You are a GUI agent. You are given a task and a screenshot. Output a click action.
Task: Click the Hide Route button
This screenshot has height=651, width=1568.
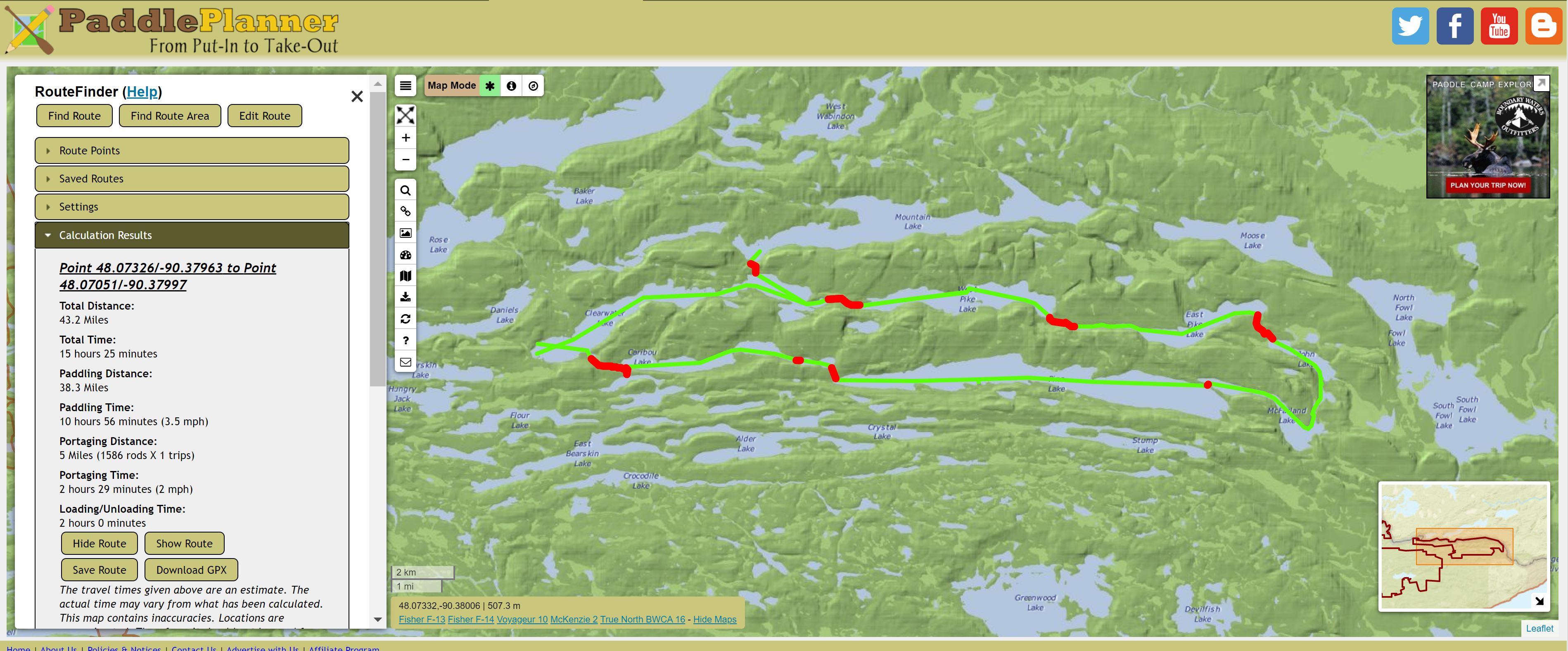point(99,543)
